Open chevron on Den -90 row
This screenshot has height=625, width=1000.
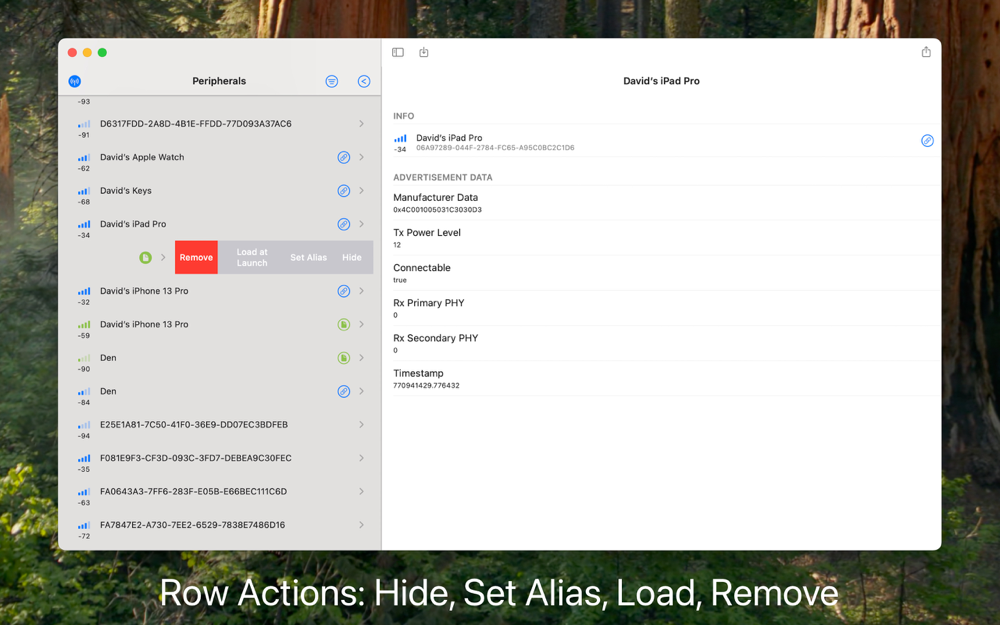362,358
